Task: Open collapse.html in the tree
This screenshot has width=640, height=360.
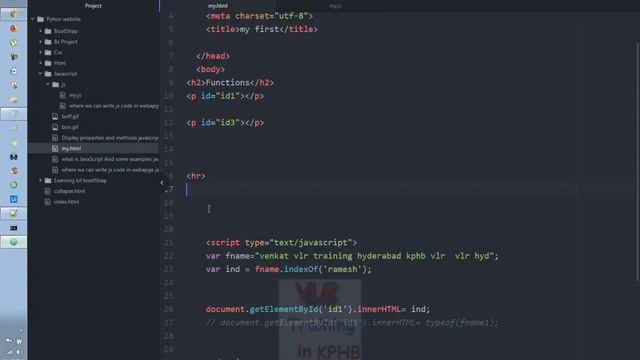Action: coord(69,191)
